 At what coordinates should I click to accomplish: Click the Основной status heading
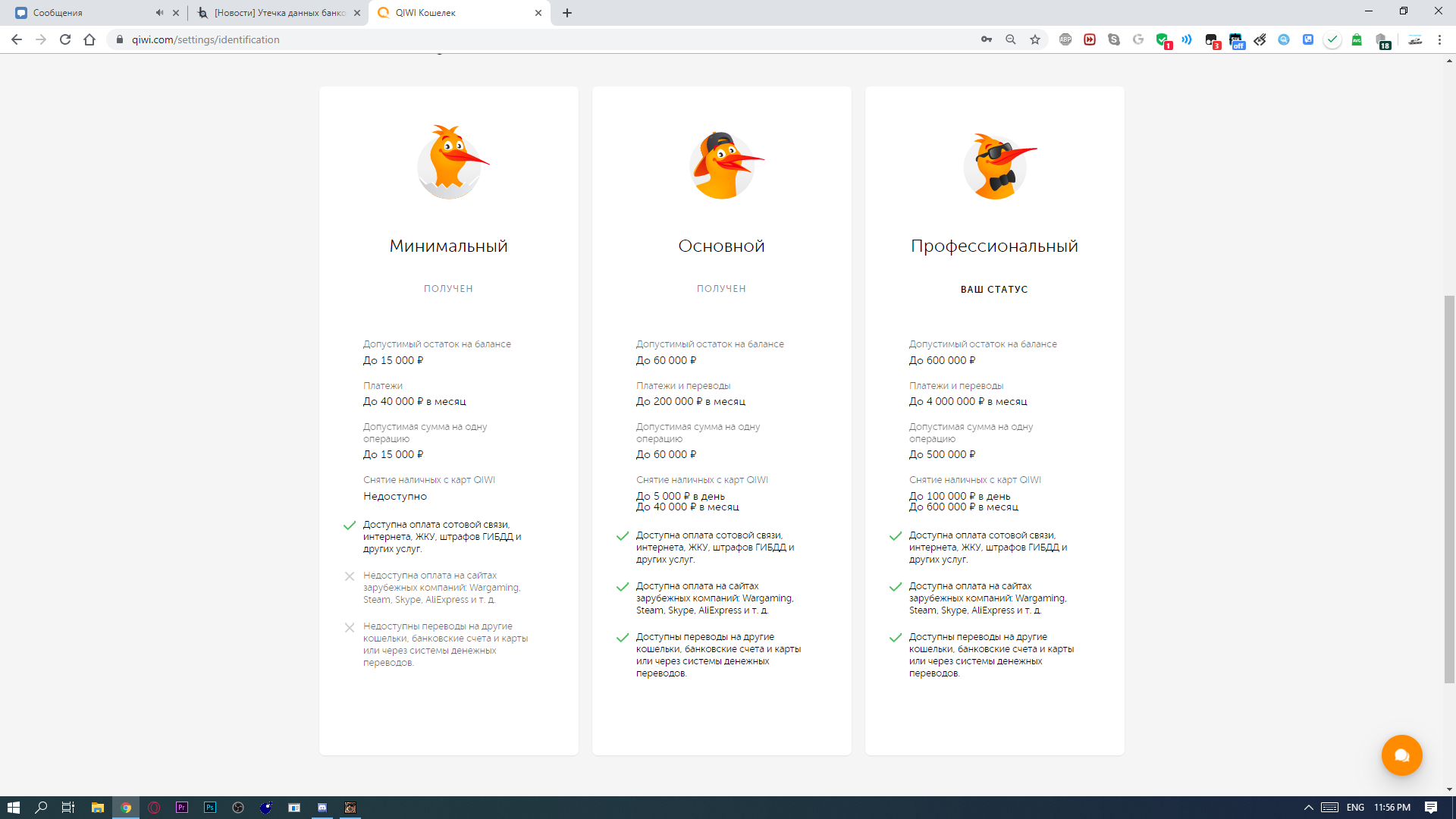click(721, 246)
